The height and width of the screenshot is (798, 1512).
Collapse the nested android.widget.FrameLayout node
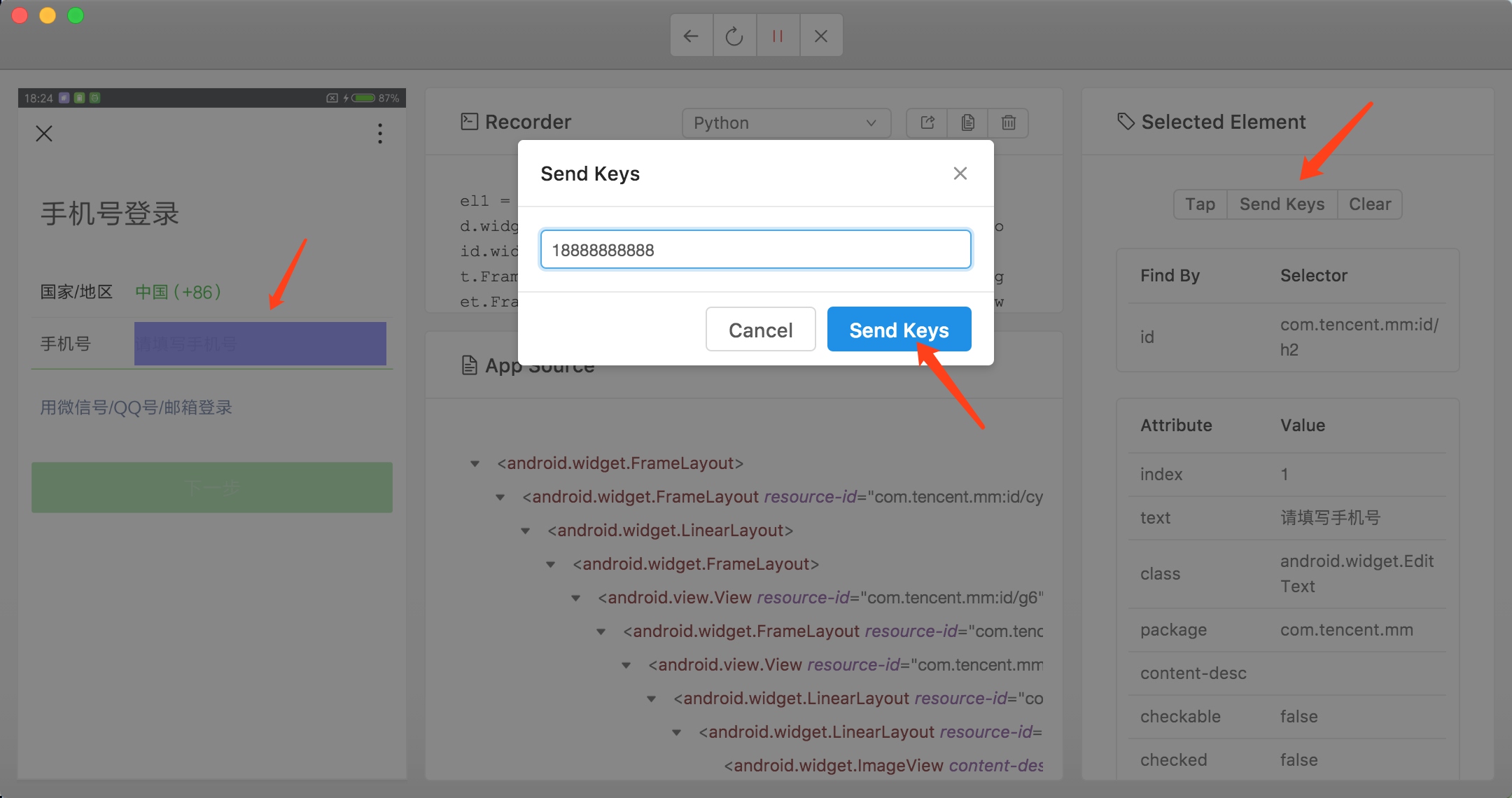[x=551, y=564]
